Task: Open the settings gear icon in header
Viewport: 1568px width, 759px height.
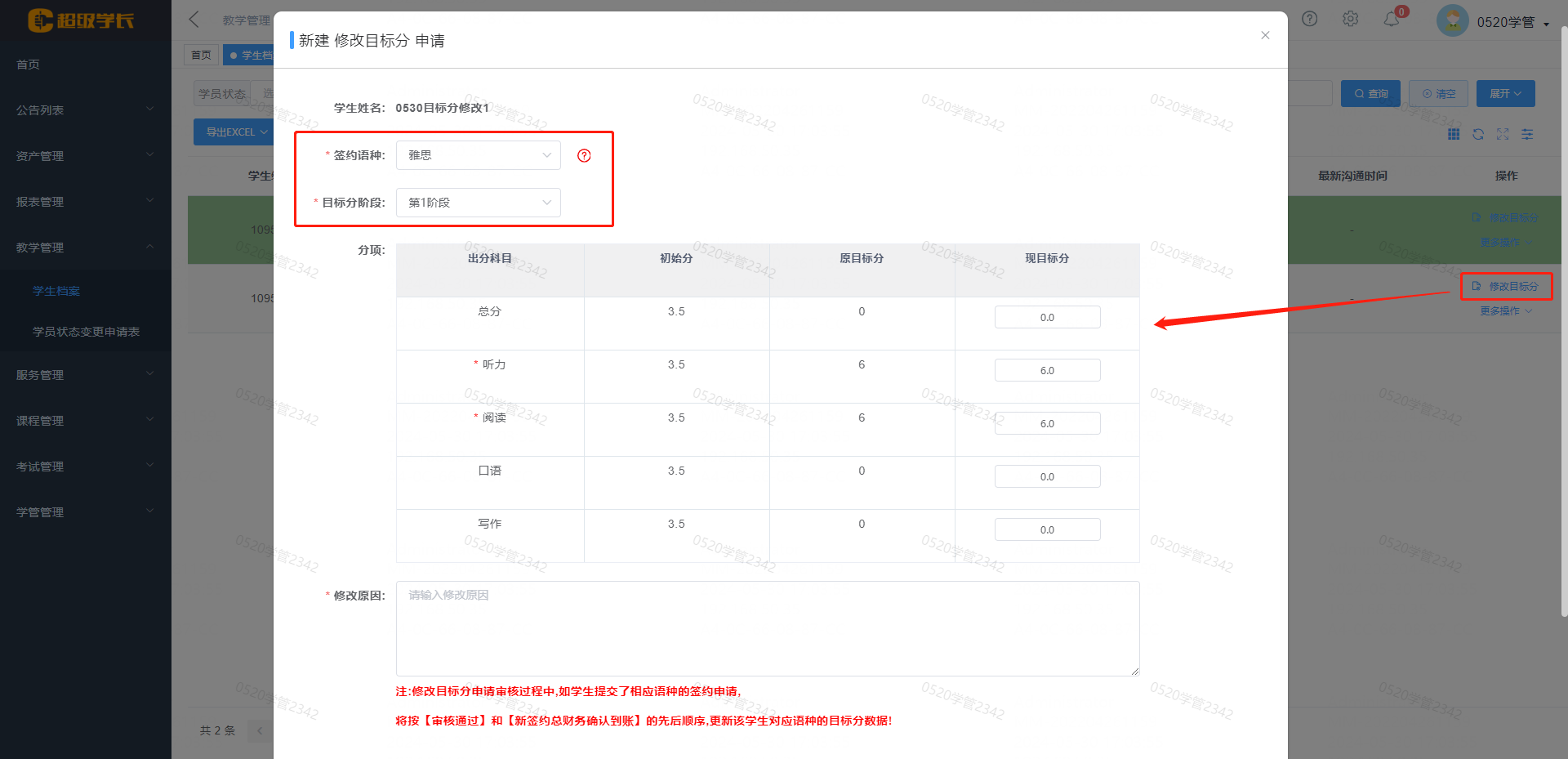Action: click(1351, 19)
